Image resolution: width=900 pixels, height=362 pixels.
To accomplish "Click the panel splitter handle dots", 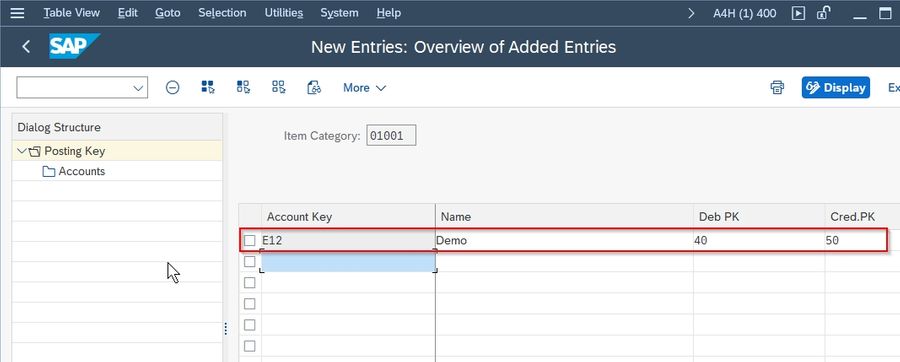I will click(225, 329).
